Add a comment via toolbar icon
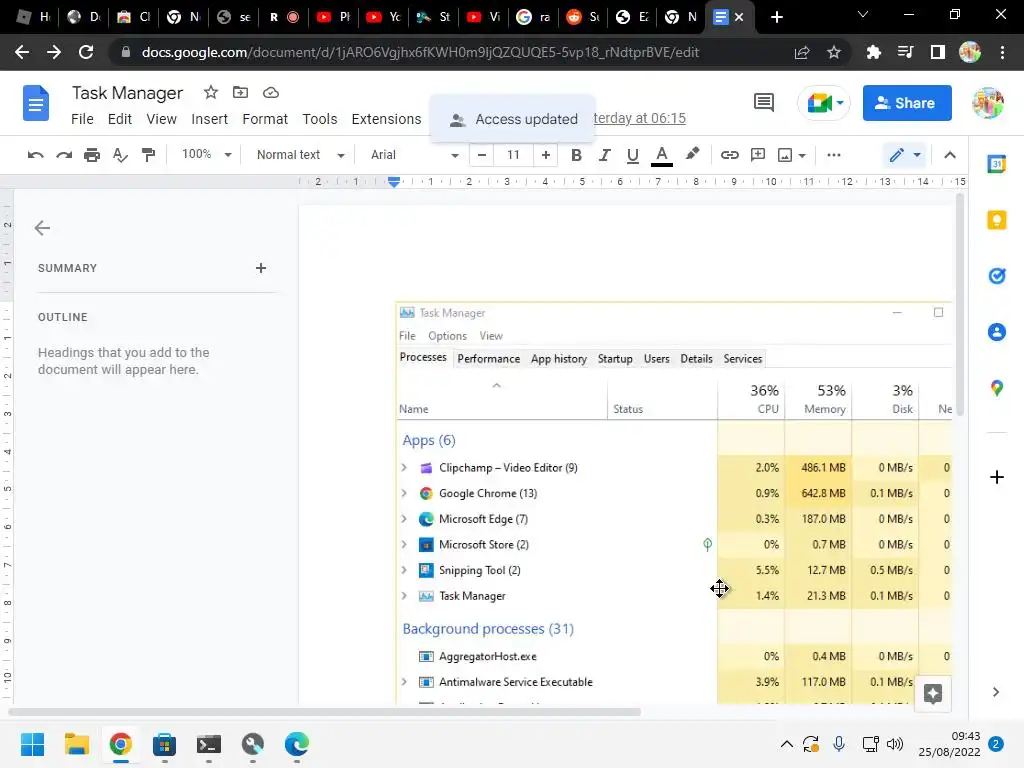 tap(758, 155)
